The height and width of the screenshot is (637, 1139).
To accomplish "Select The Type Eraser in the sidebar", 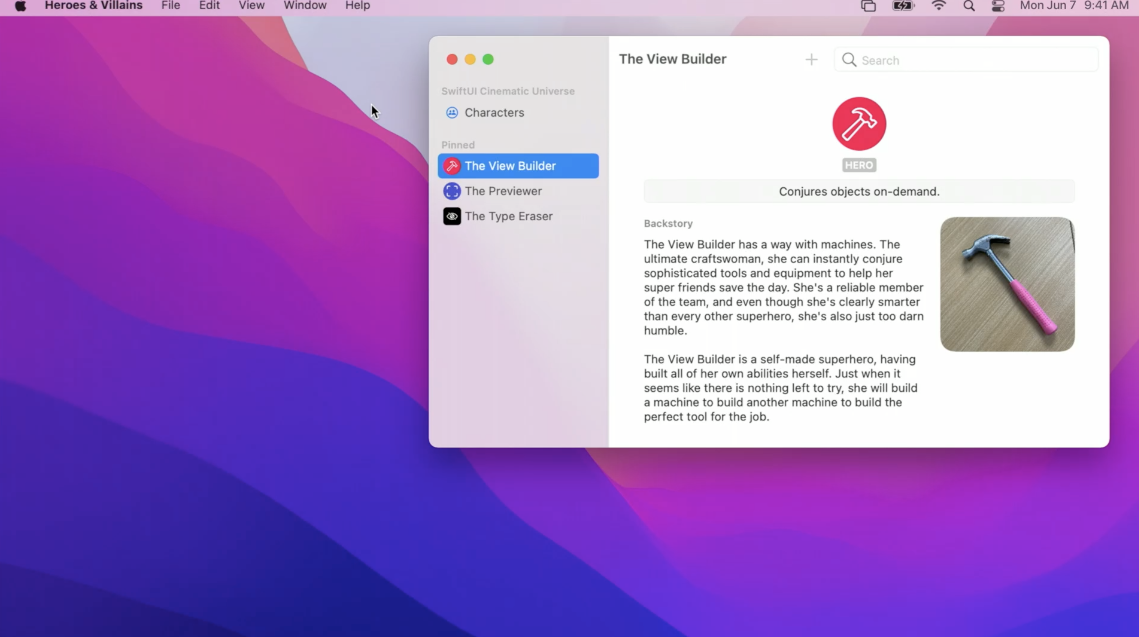I will (518, 216).
